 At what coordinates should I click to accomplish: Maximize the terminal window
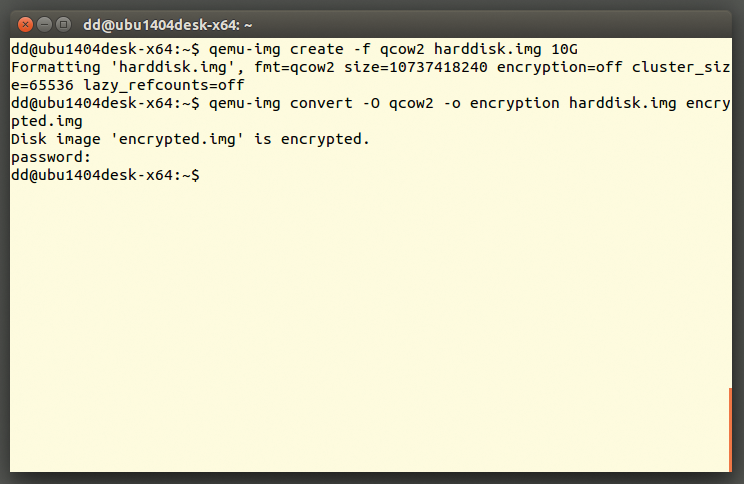point(63,24)
